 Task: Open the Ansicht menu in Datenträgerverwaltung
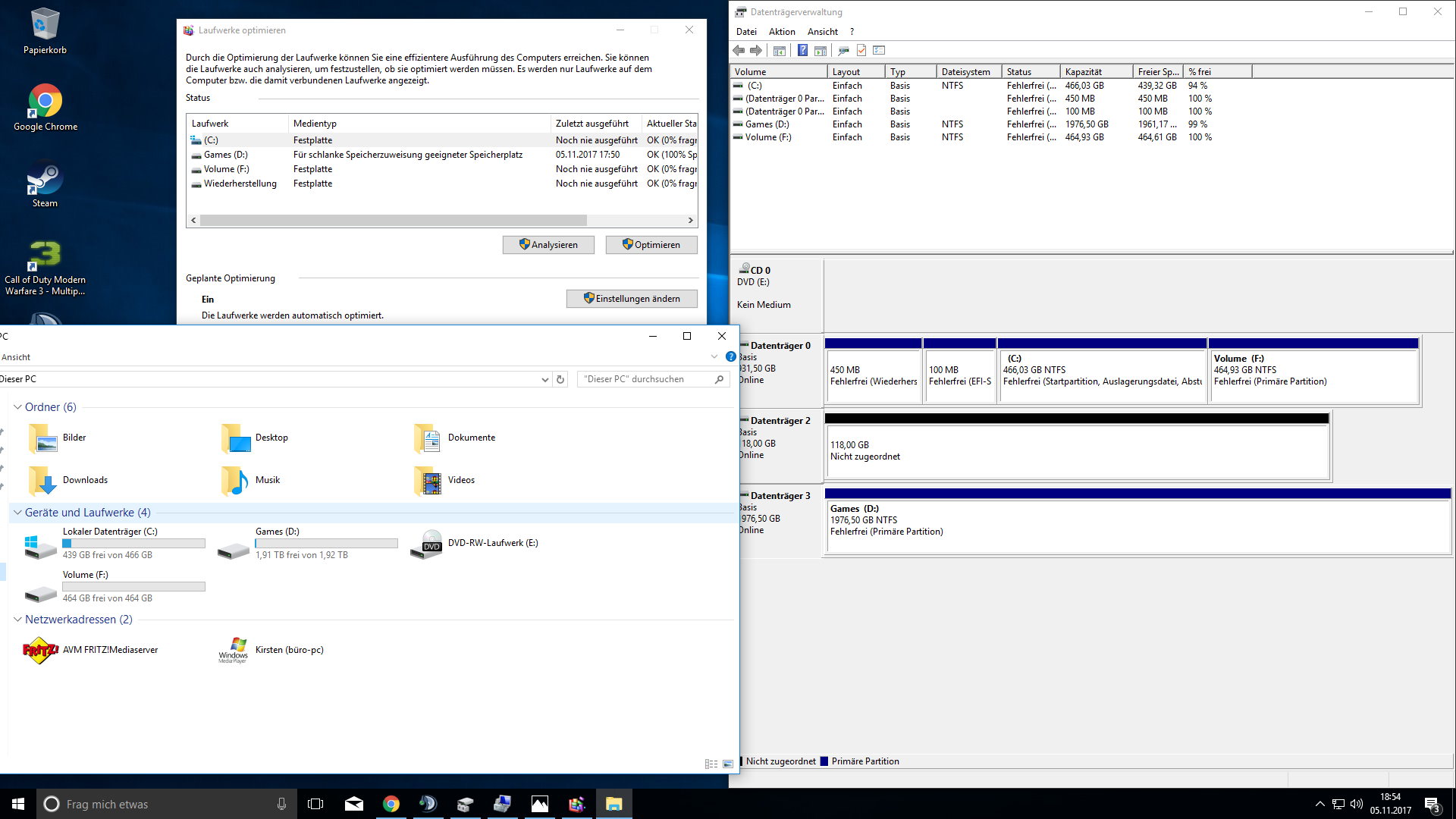click(x=822, y=32)
